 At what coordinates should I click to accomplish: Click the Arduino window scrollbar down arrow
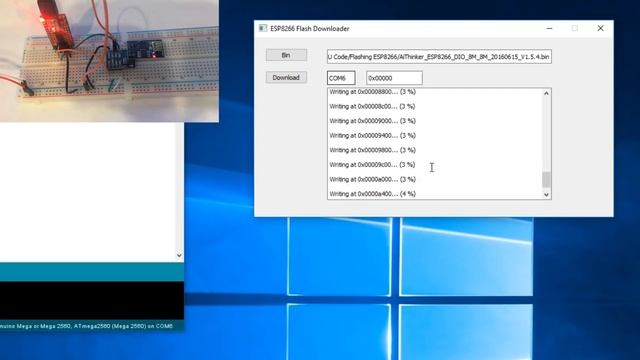pos(179,256)
